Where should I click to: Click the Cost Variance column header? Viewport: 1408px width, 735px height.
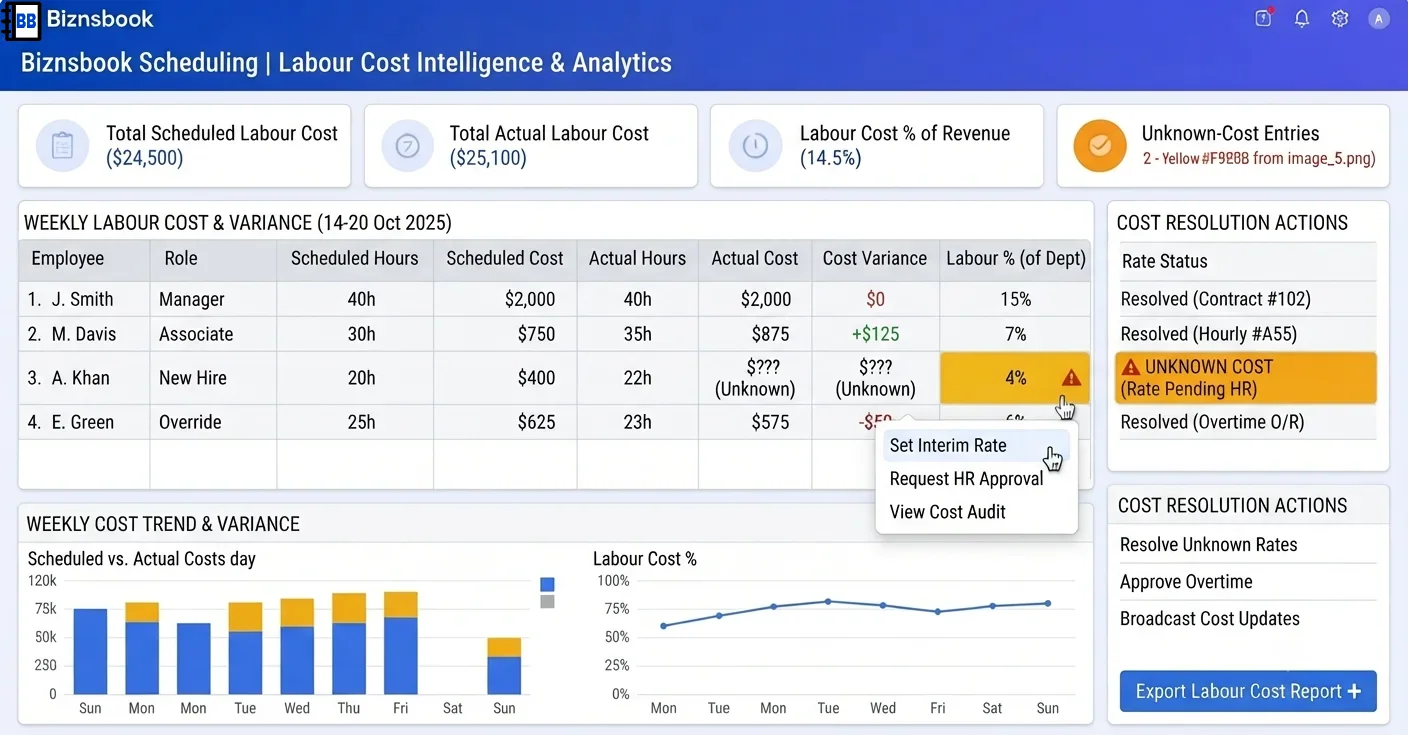click(875, 258)
